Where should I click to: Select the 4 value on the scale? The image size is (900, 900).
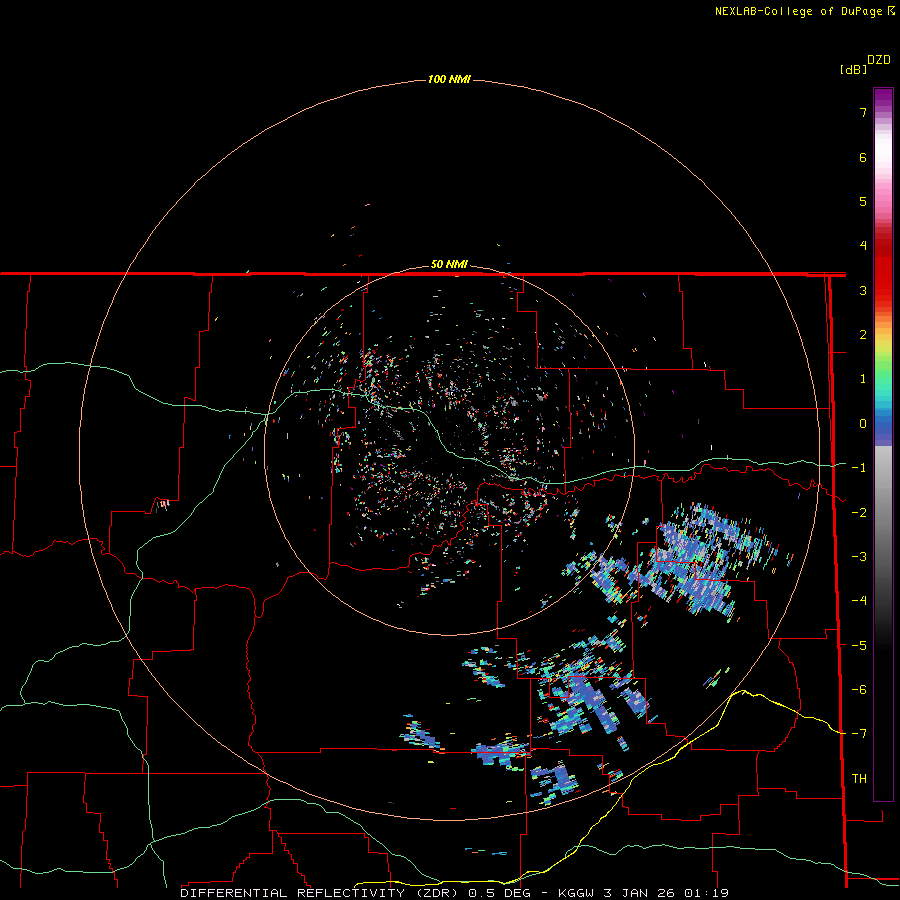[863, 246]
